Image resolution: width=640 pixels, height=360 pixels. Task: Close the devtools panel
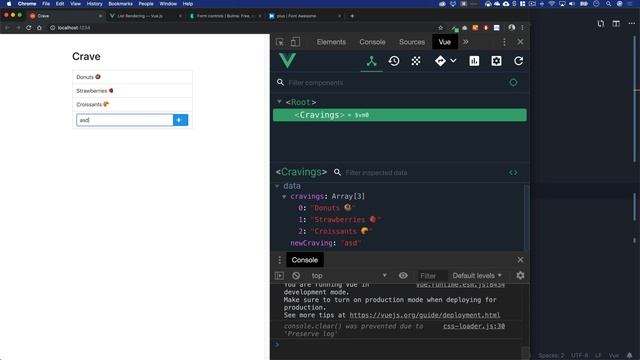coord(520,42)
